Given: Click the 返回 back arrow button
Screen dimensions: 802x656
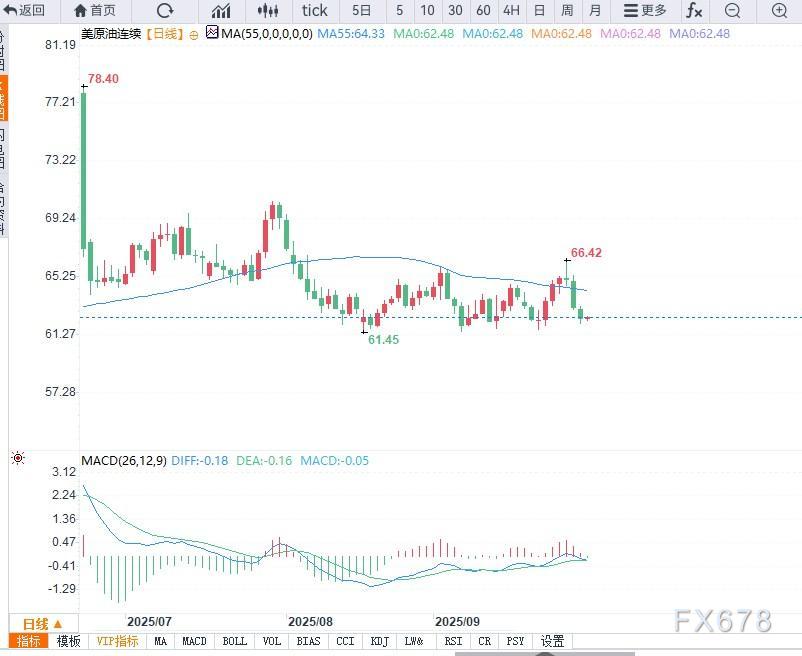Looking at the screenshot, I should pyautogui.click(x=24, y=11).
